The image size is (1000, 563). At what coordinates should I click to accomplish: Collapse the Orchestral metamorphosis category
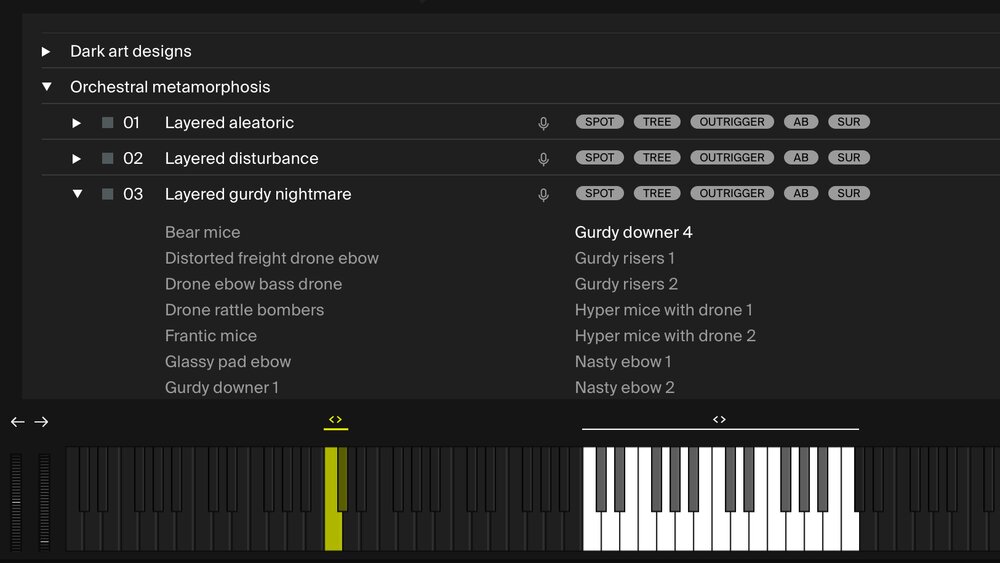click(46, 87)
